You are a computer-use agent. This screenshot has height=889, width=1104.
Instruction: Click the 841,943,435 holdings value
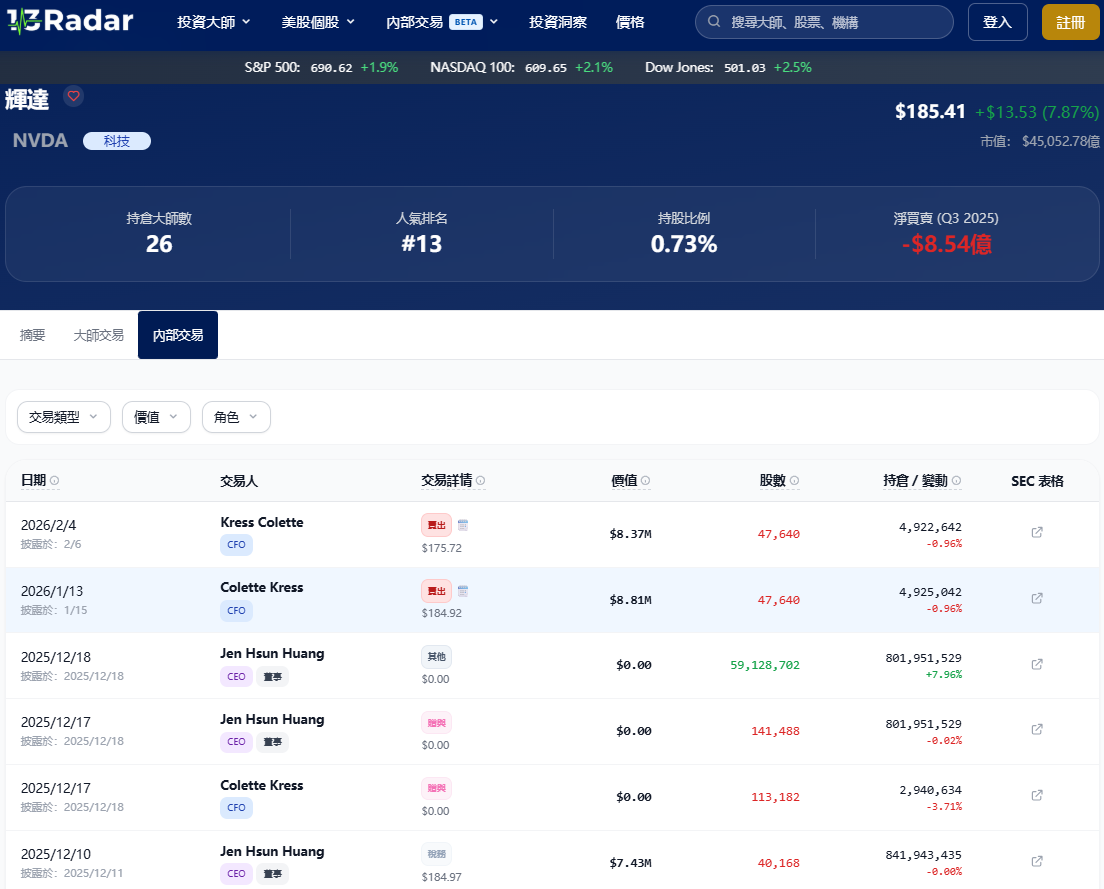pyautogui.click(x=923, y=855)
